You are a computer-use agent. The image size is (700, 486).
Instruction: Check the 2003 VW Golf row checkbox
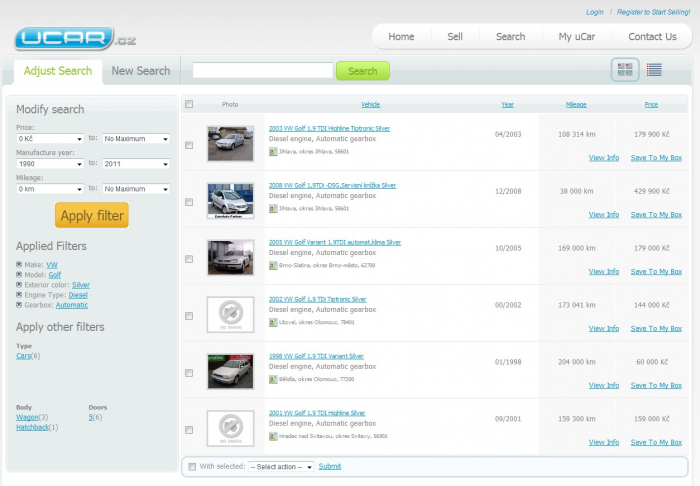189,145
